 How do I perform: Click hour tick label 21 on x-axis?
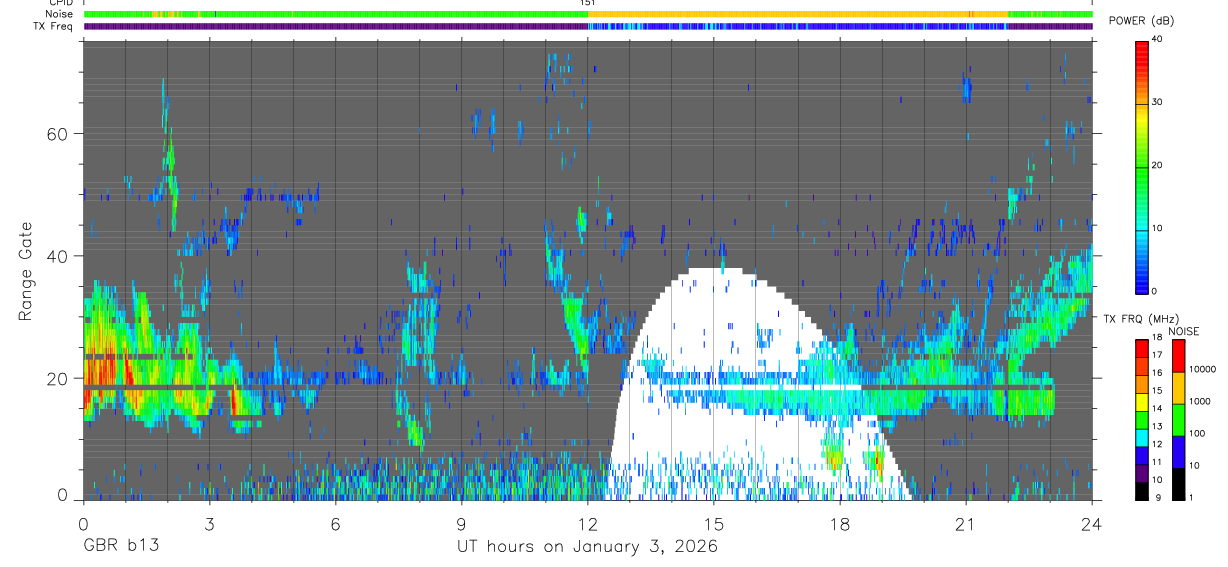[965, 523]
